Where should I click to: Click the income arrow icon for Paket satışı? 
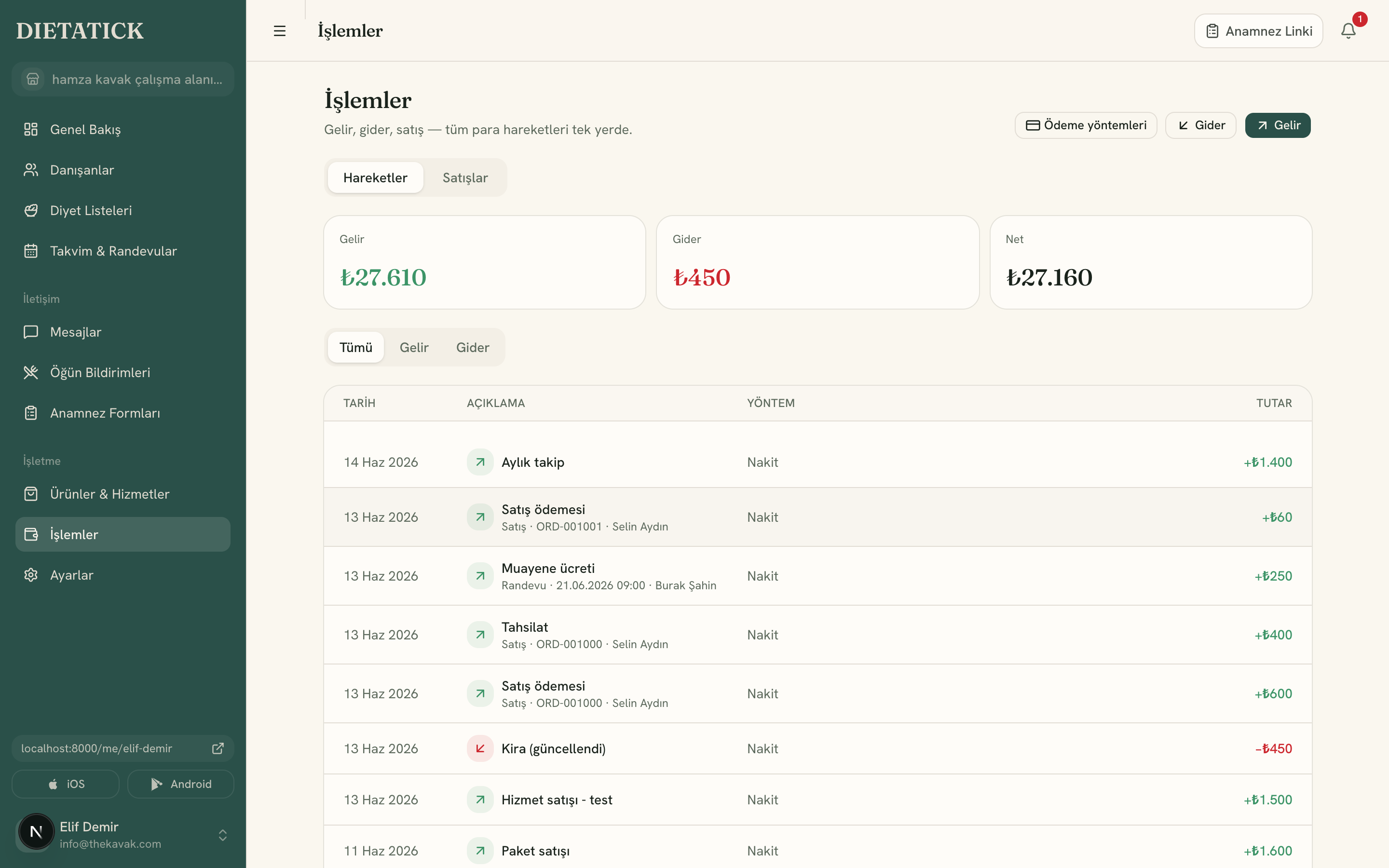(x=480, y=851)
